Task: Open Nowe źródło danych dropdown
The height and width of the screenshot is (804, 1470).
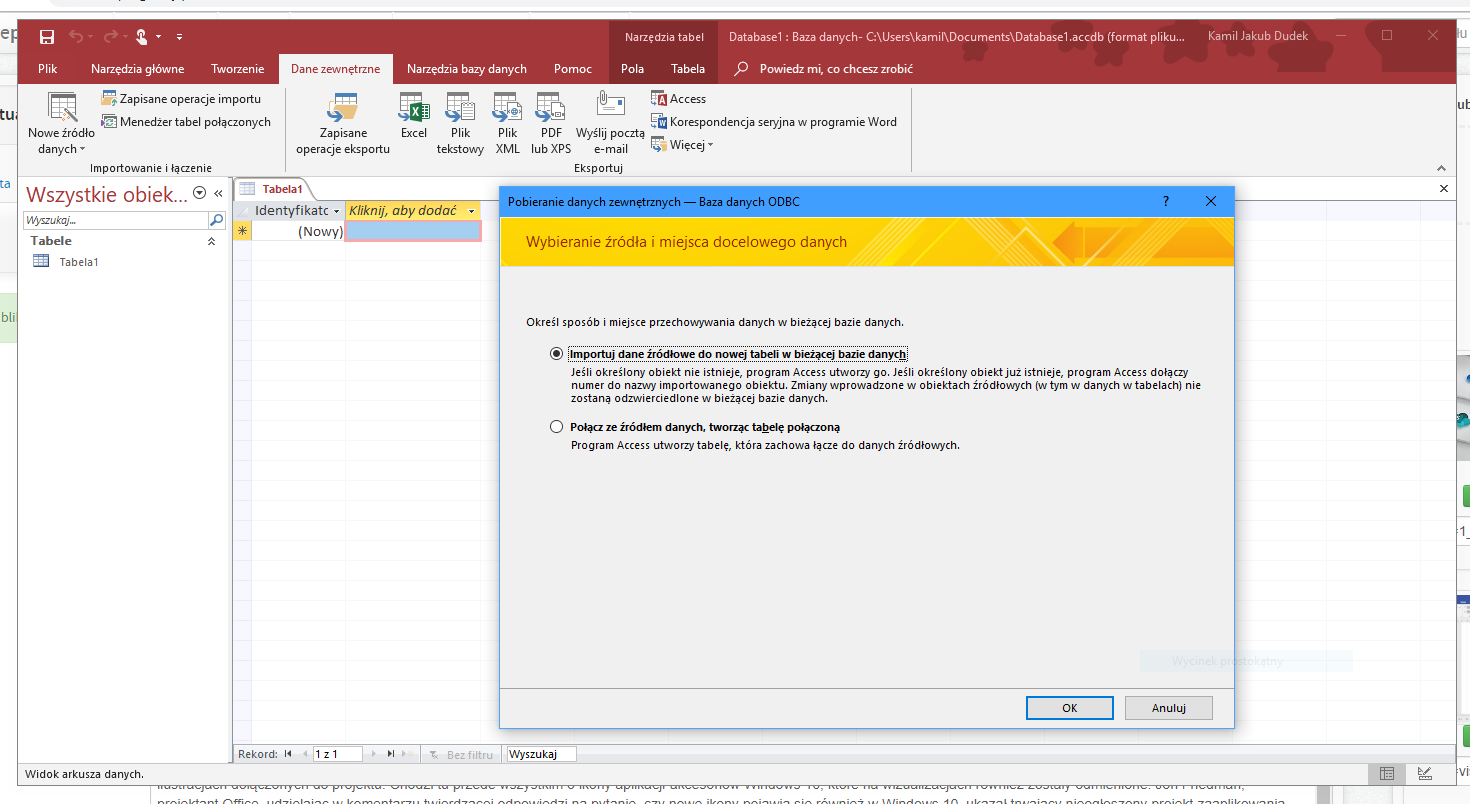Action: pos(61,124)
